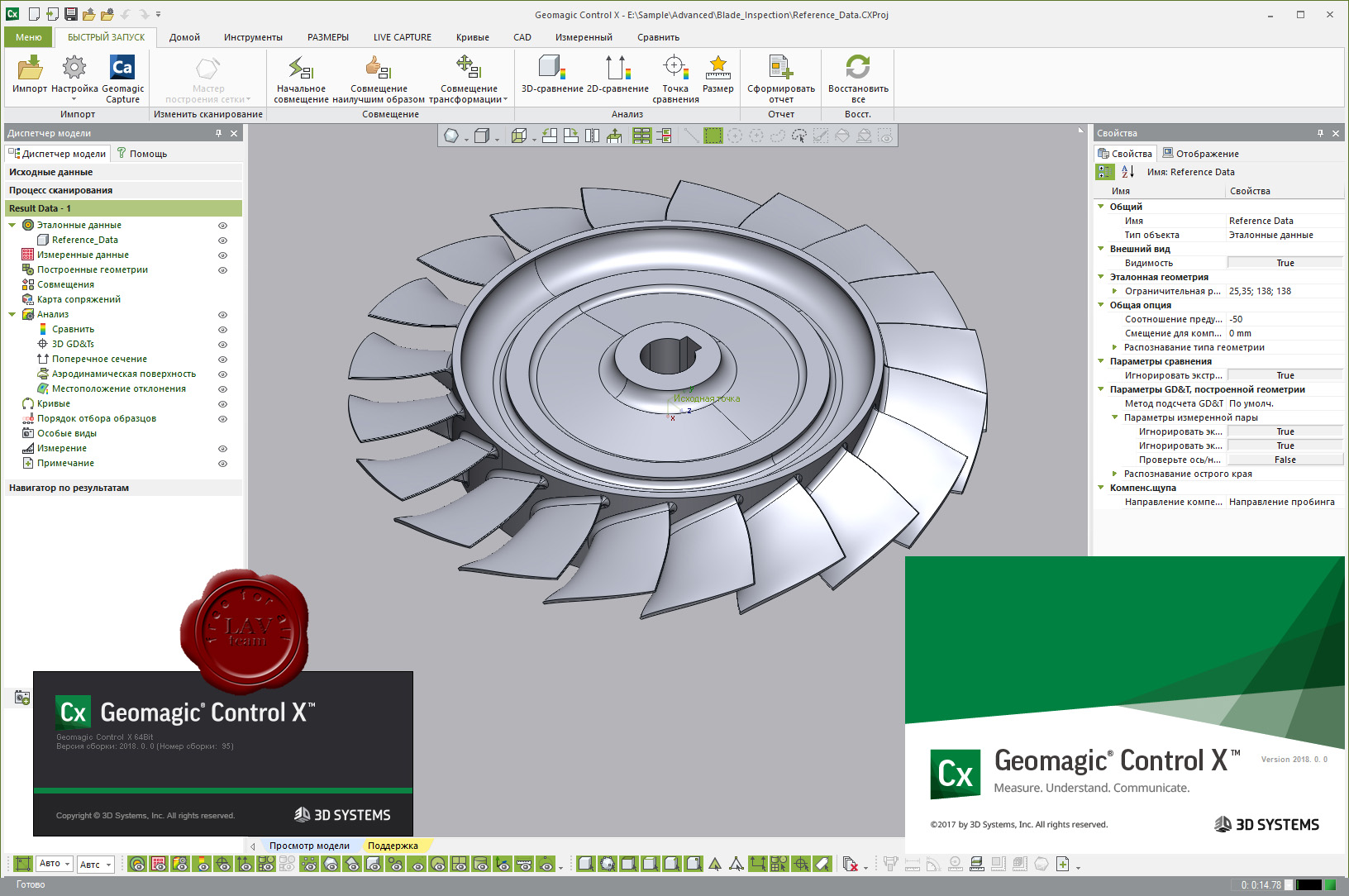Select Просмотр модели bottom tab
1349x896 pixels.
(309, 846)
